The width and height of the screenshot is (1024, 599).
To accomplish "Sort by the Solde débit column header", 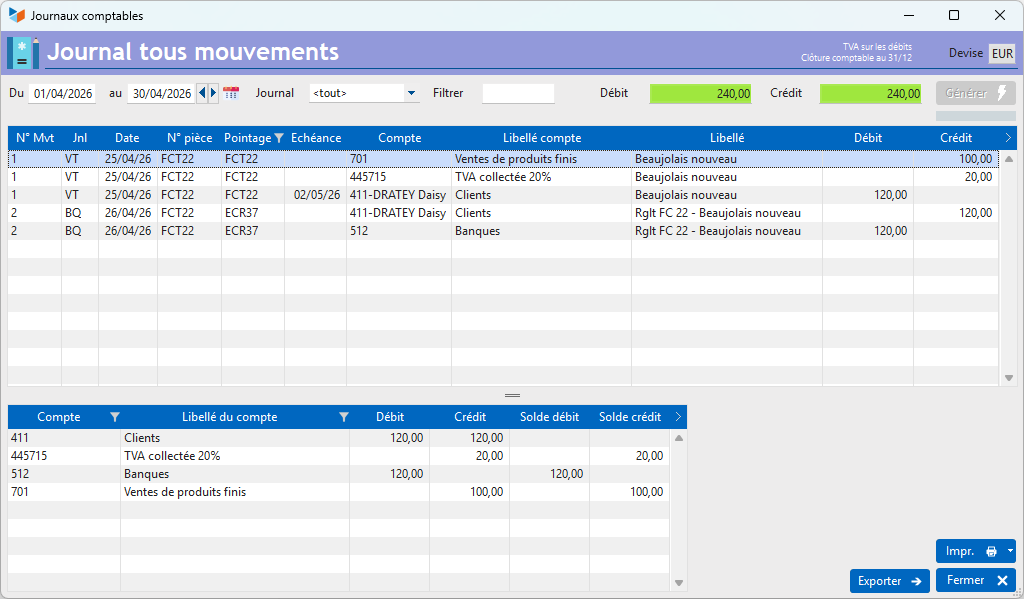I will [x=549, y=417].
